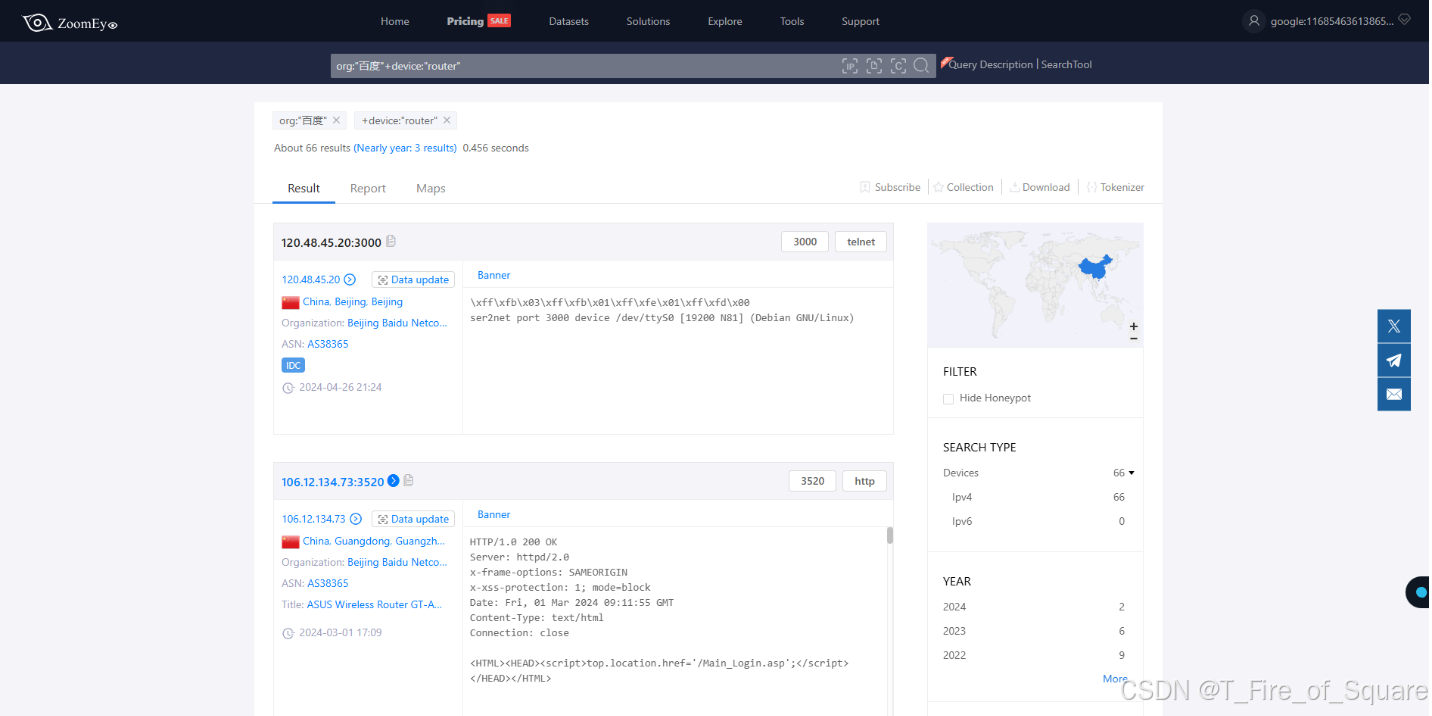Share via the Telegram icon

point(1394,360)
